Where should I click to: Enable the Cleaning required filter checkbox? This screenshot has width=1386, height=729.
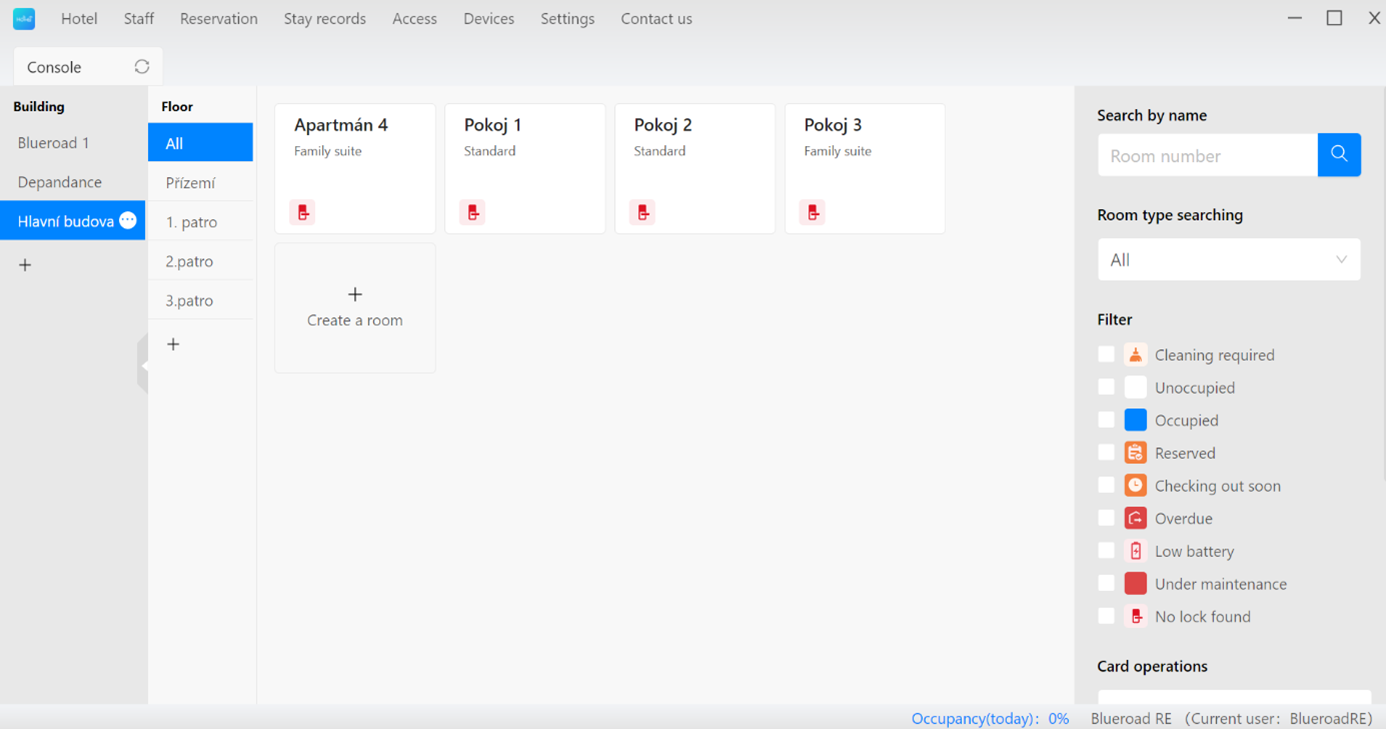[1106, 354]
